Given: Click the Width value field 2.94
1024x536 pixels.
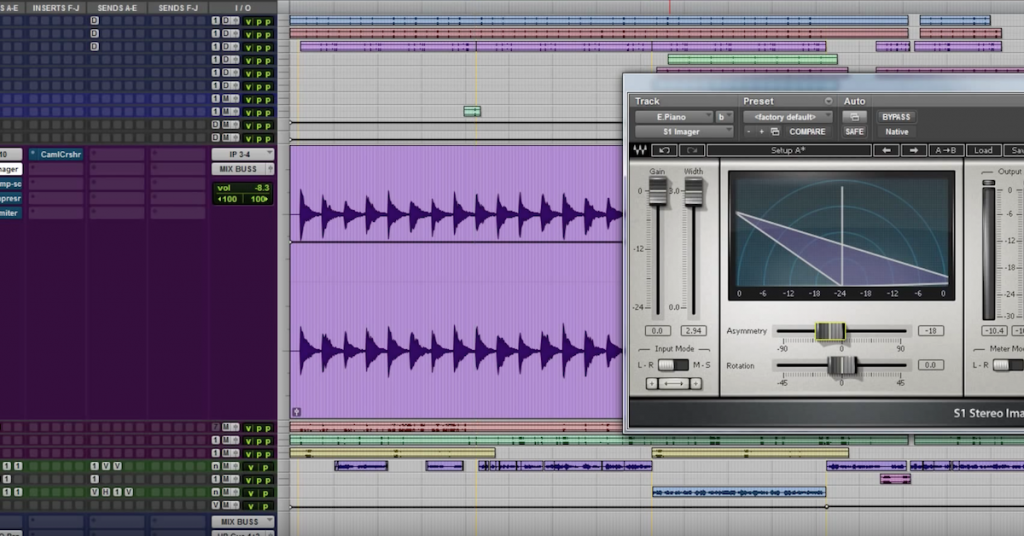Looking at the screenshot, I should pos(694,331).
